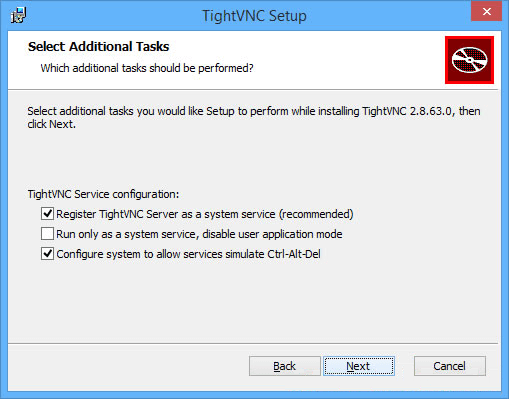
Task: Click the 'click Next.' instruction line
Action: coord(52,124)
